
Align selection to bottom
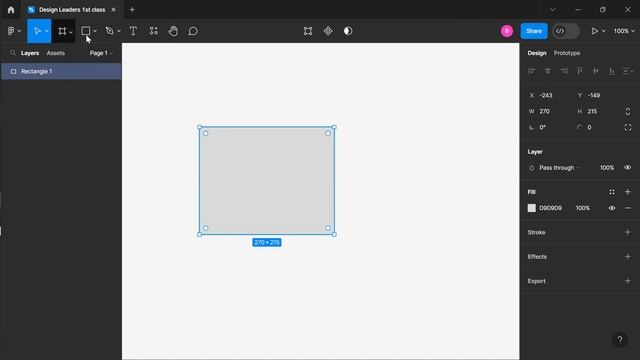pos(612,71)
